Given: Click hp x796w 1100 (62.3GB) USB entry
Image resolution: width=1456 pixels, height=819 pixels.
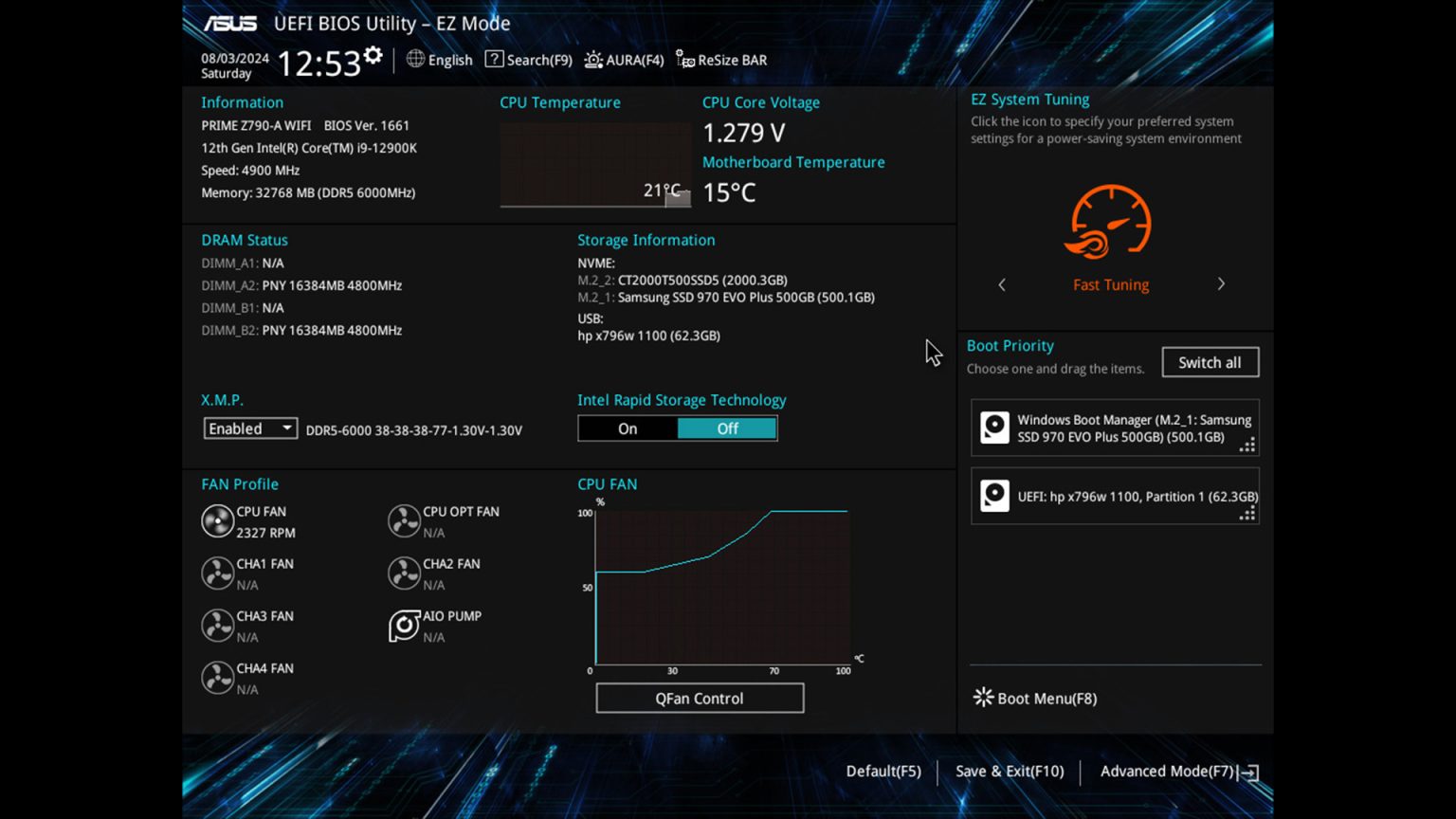Looking at the screenshot, I should point(649,336).
